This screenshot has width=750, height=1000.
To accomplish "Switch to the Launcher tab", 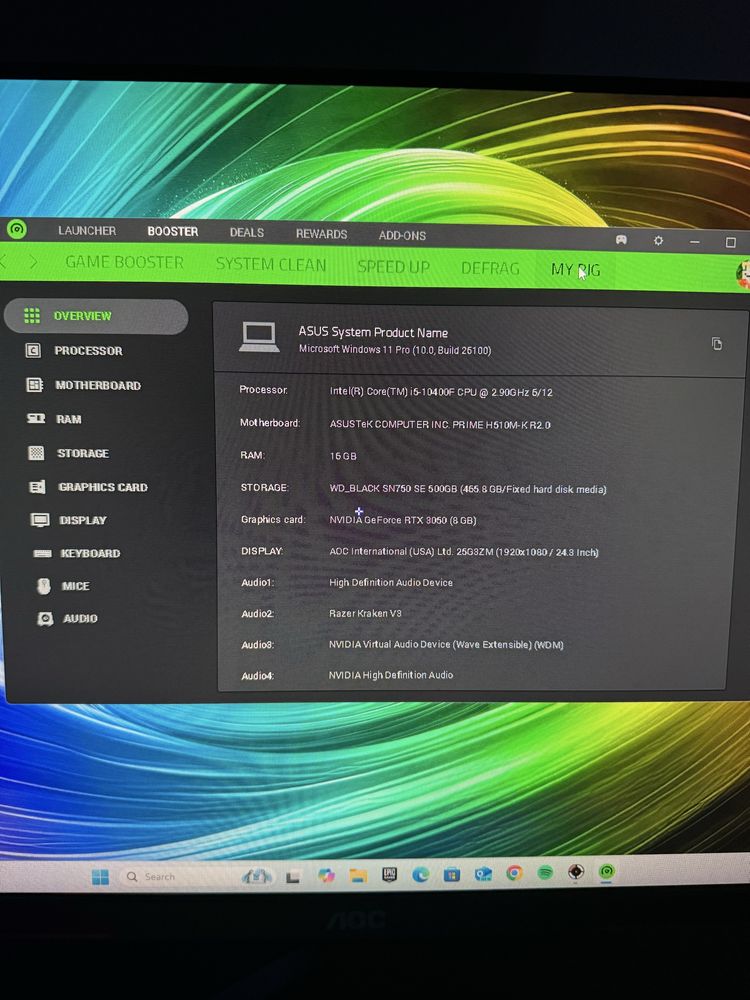I will pyautogui.click(x=87, y=230).
